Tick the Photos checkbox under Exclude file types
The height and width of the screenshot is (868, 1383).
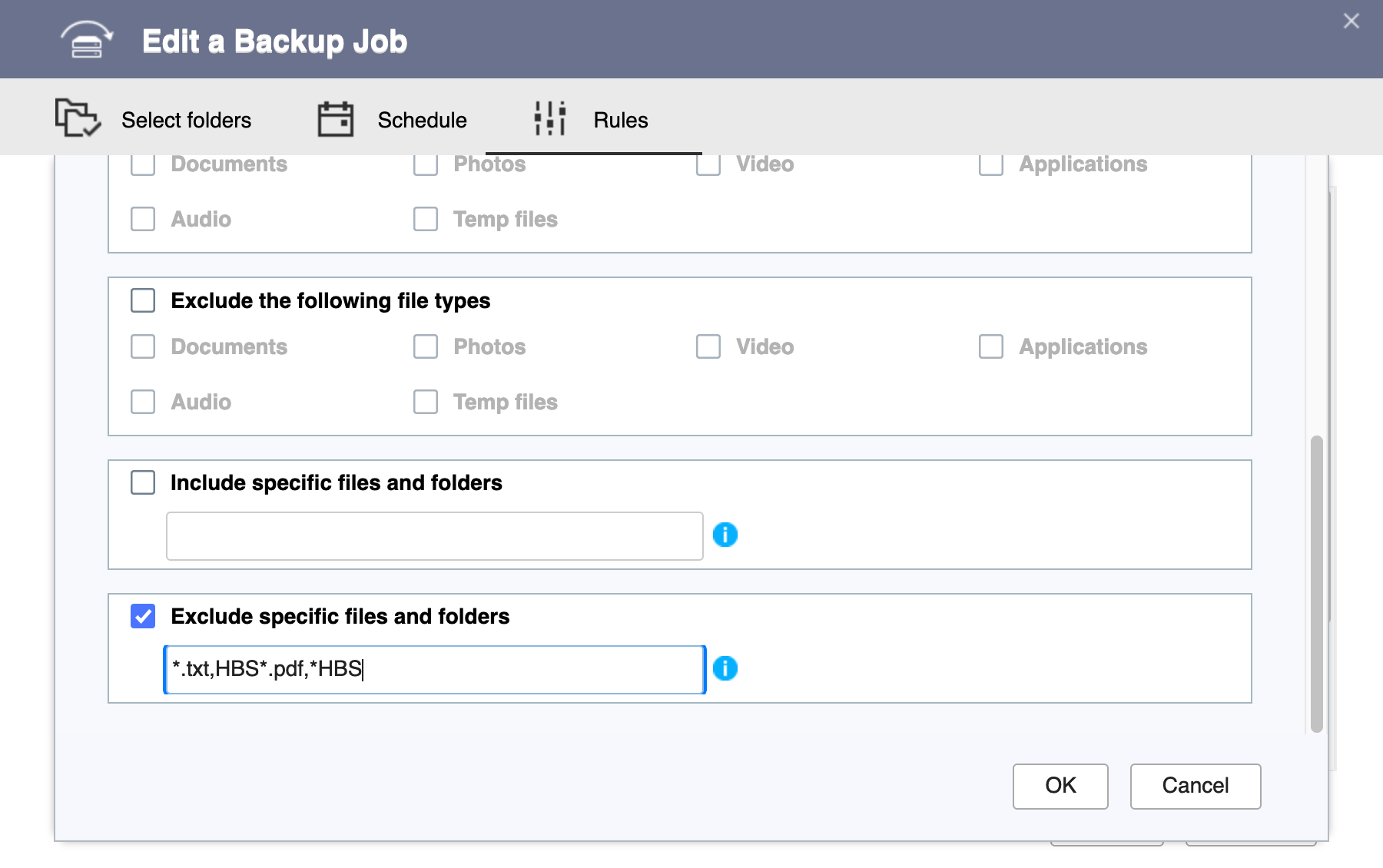tap(426, 346)
